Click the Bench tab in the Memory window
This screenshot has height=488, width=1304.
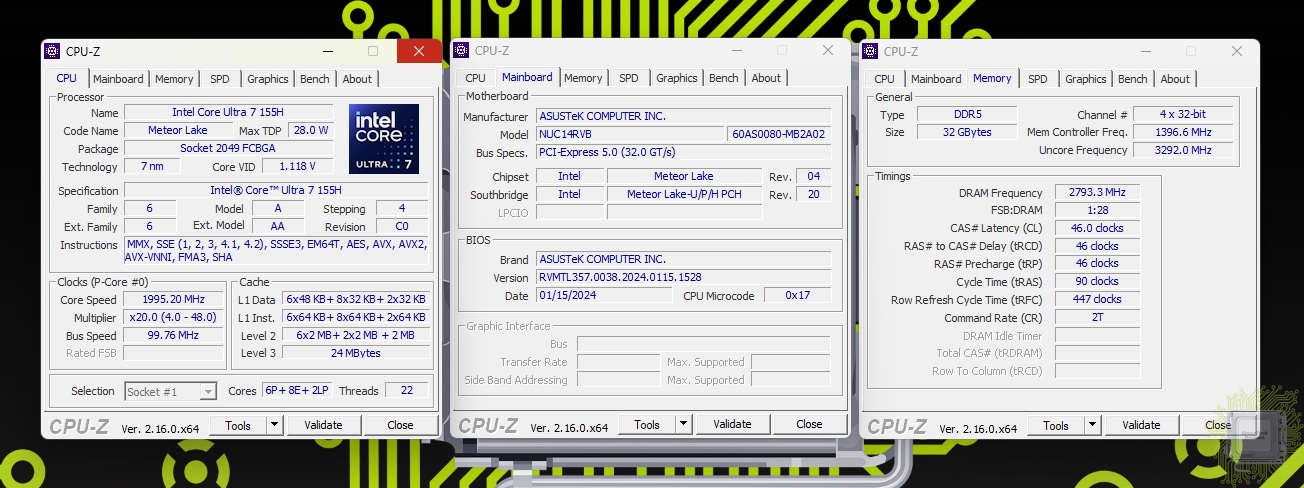1133,79
